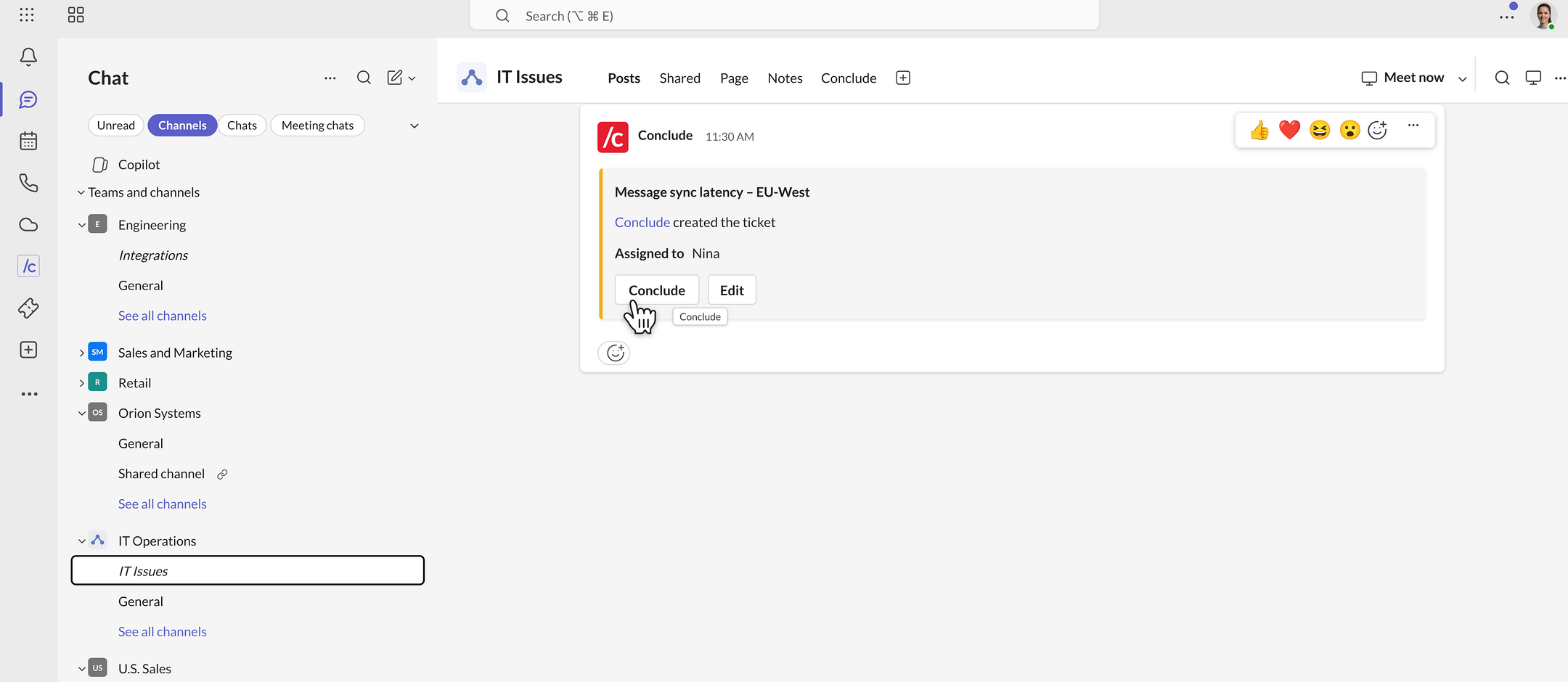The image size is (1568, 682).
Task: Toggle the Channels filter pill
Action: click(x=182, y=125)
